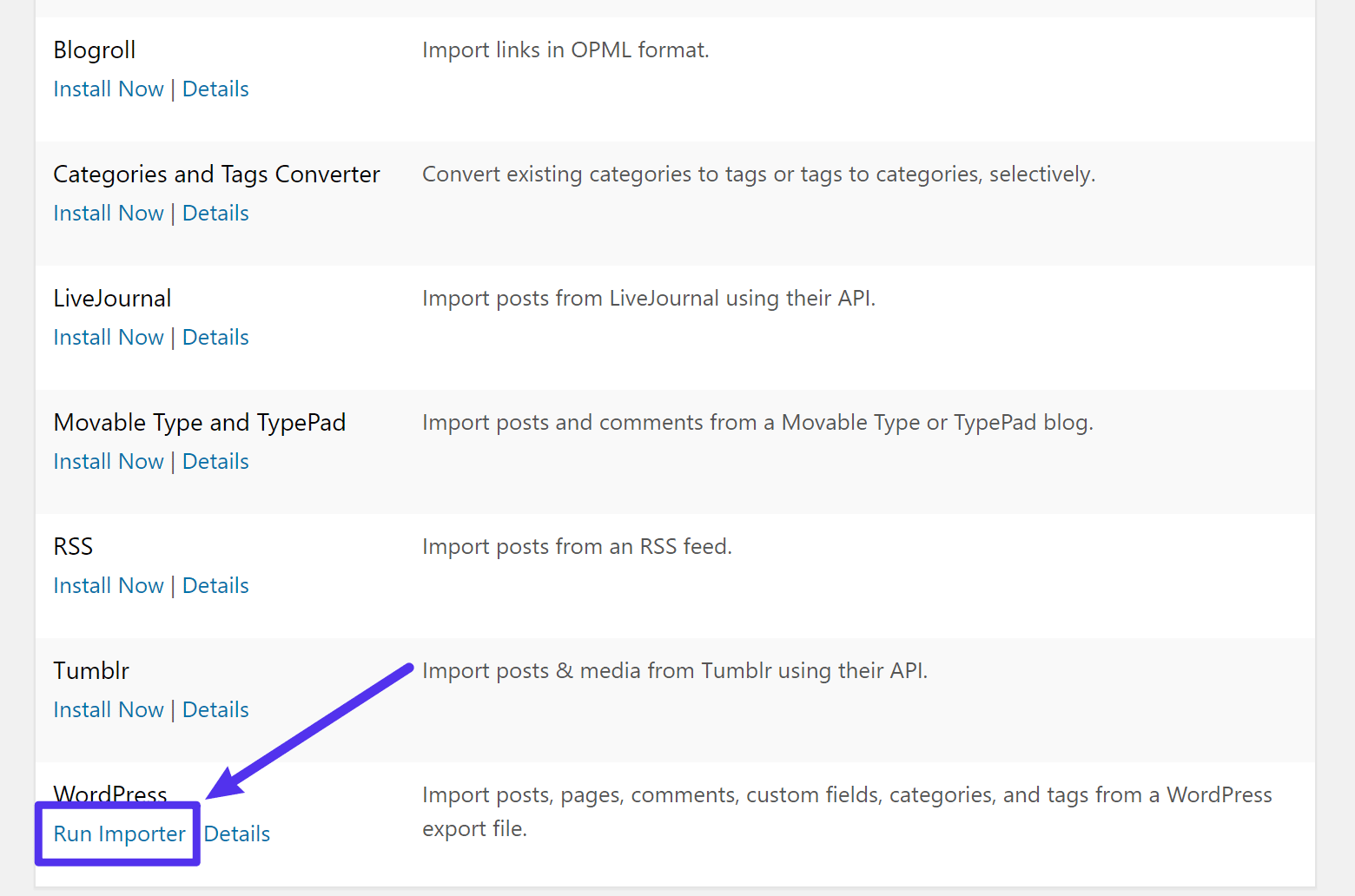Click the LiveJournal importer heading

click(112, 298)
